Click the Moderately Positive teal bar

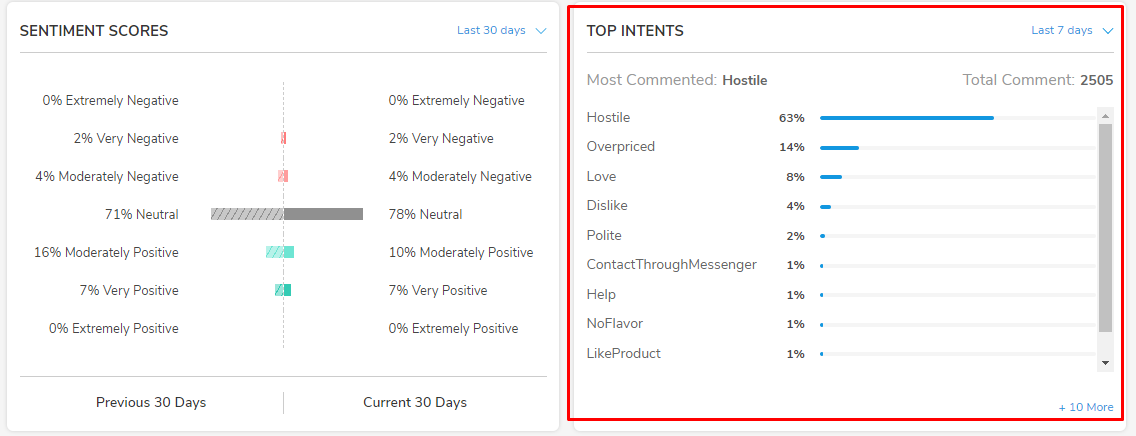(288, 252)
